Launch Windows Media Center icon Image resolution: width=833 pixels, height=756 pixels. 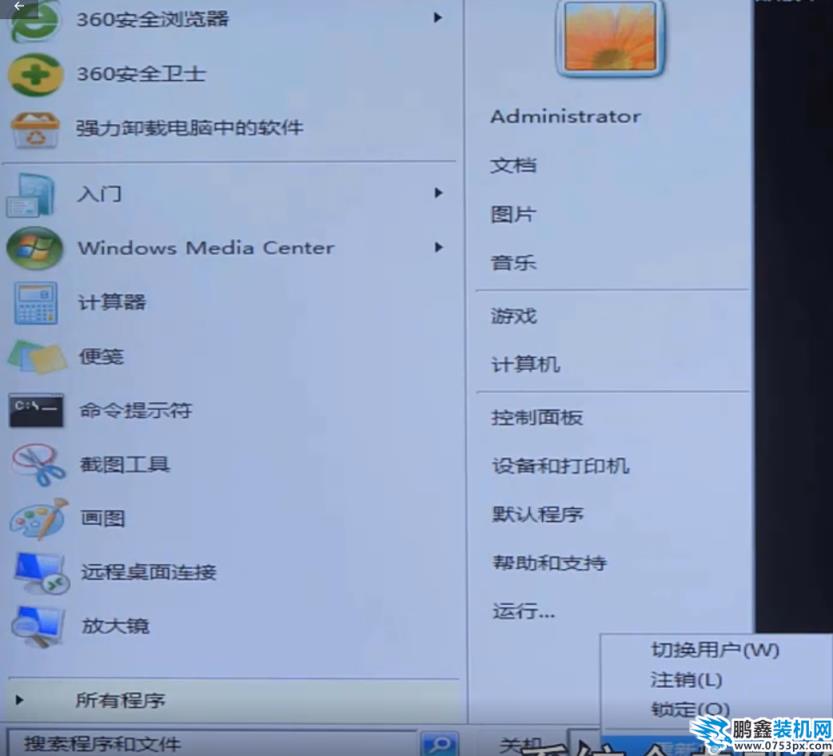(35, 248)
